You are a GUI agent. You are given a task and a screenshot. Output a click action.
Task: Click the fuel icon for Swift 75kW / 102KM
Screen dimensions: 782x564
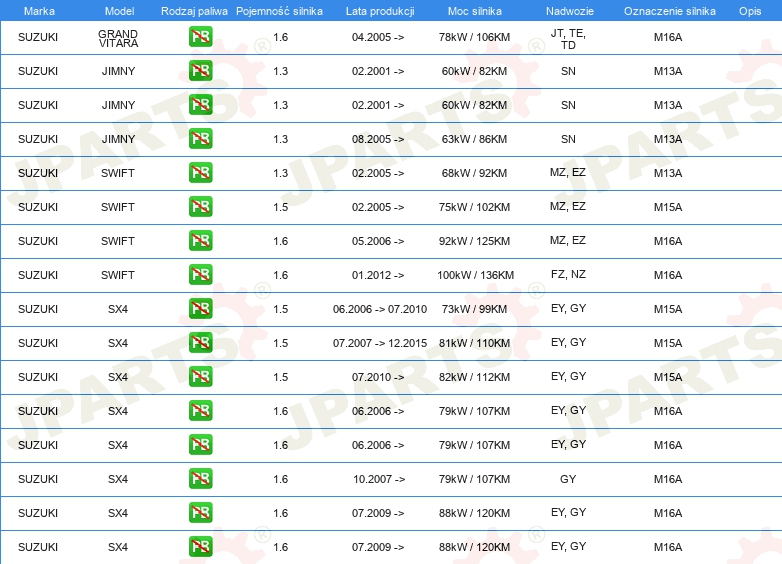(200, 207)
